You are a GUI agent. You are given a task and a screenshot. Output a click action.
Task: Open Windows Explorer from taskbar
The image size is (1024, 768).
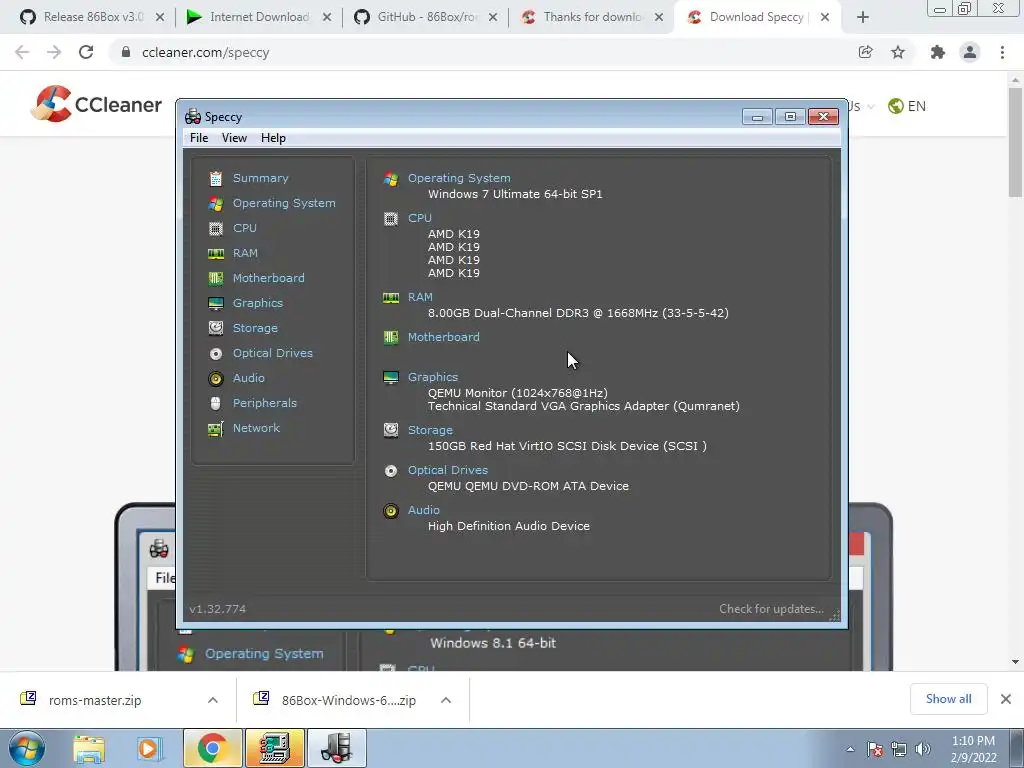89,748
